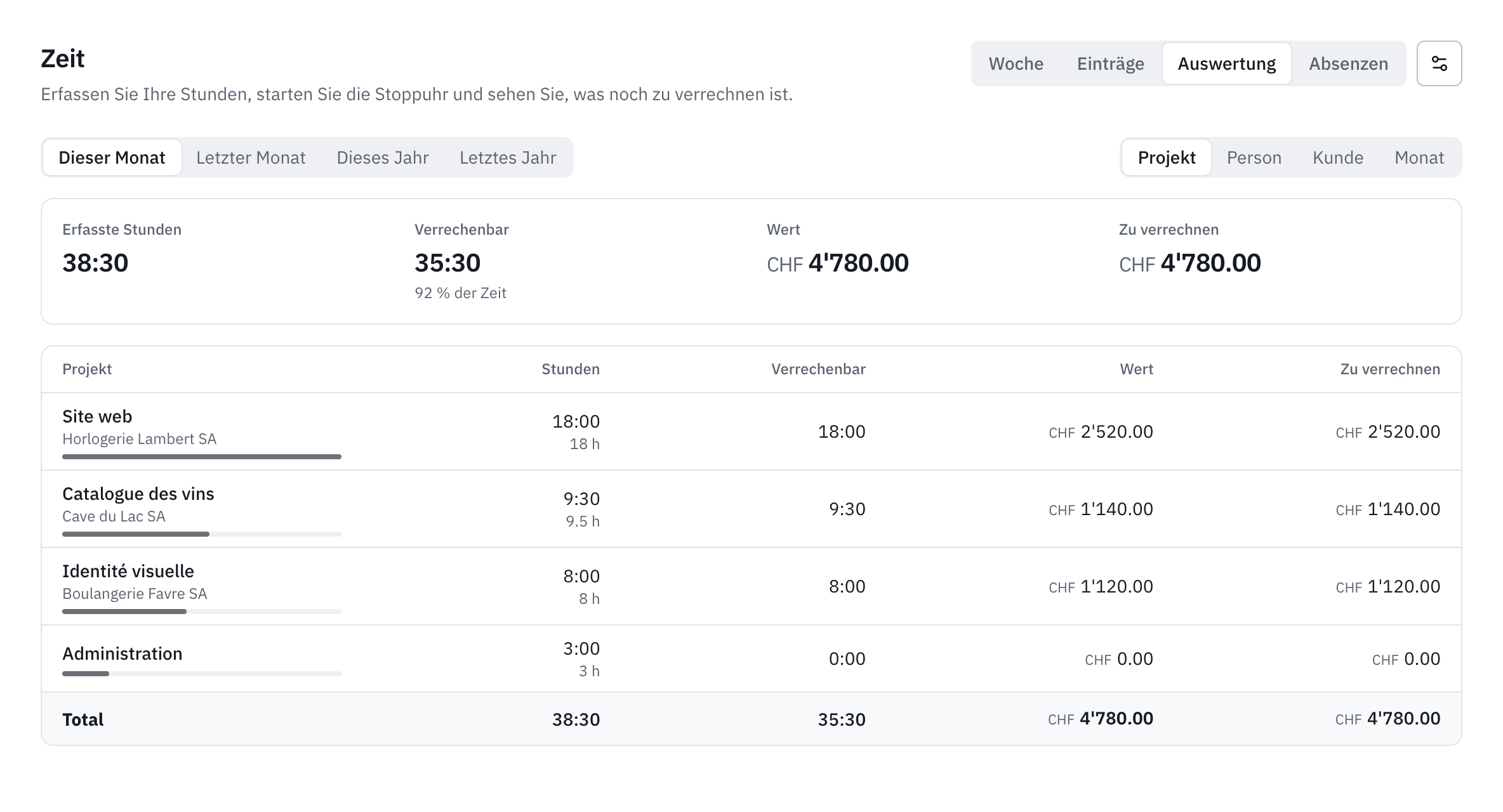Click the Zu verrechnen column header
Viewport: 1503px width, 812px height.
click(x=1390, y=369)
